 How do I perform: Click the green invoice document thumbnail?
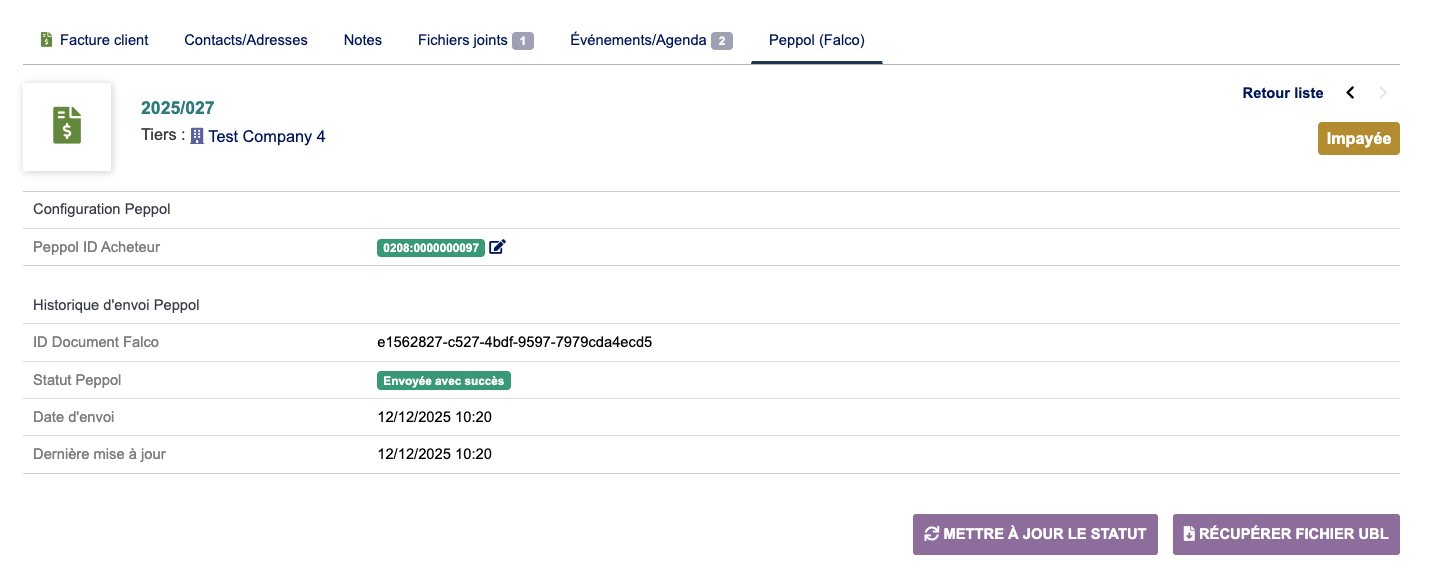[67, 126]
